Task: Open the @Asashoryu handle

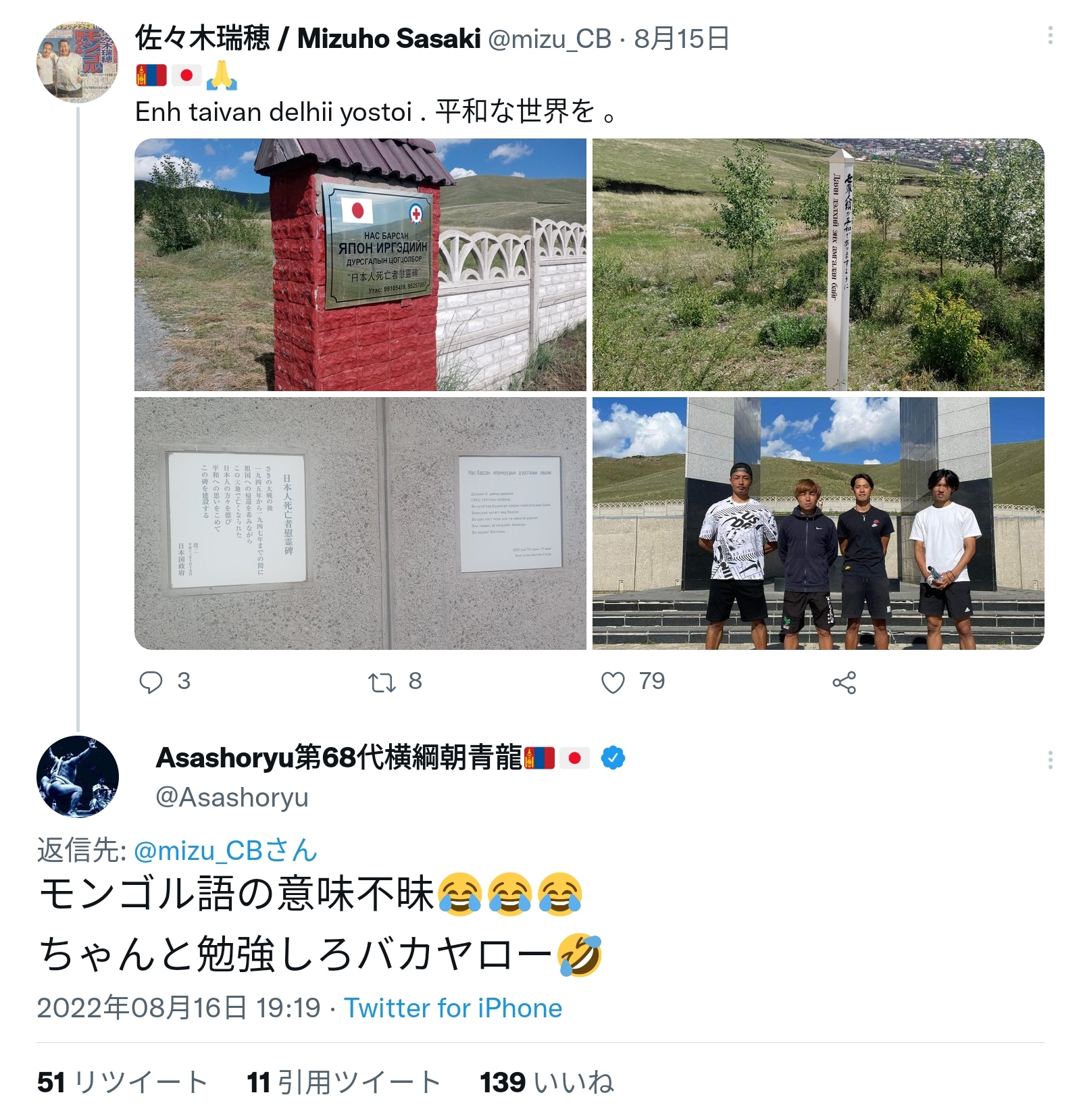Action: (232, 797)
